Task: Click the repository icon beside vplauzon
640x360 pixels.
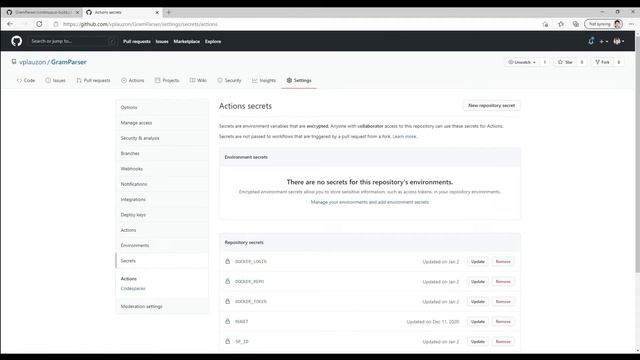Action: [14, 62]
